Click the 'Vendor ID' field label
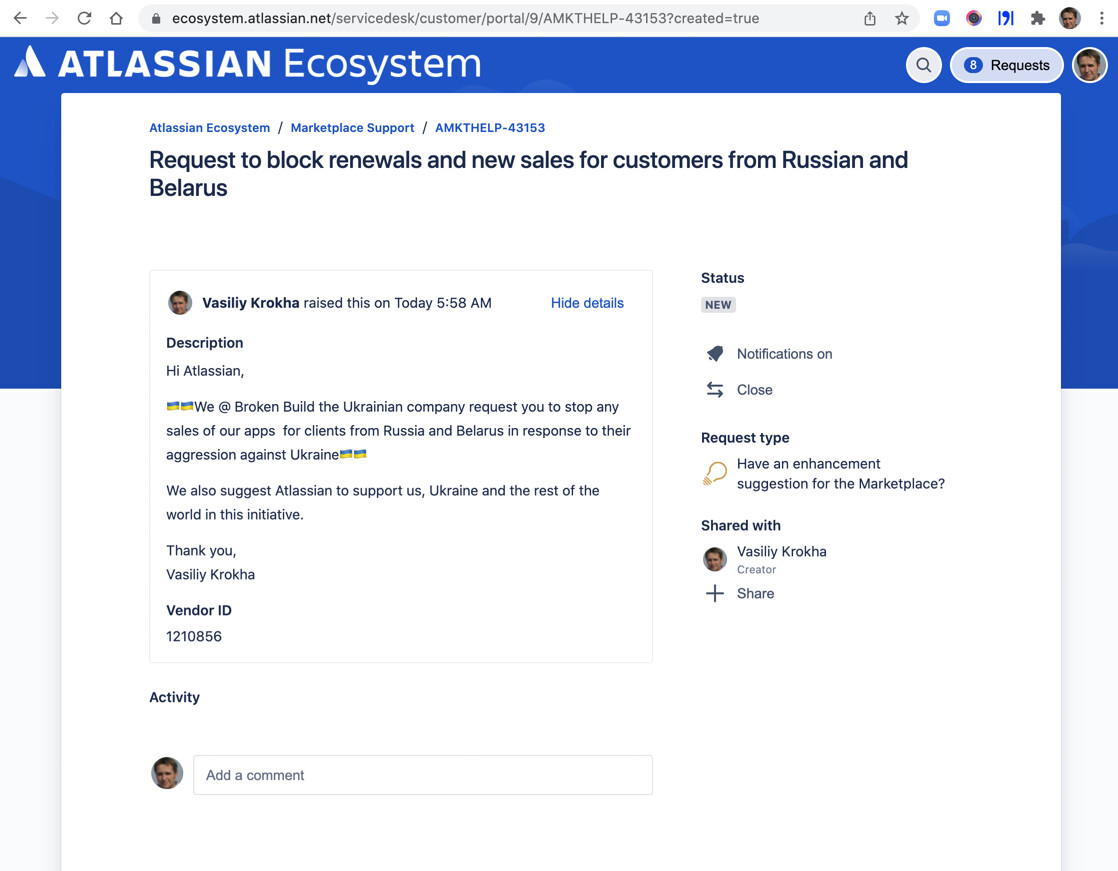This screenshot has width=1118, height=871. pyautogui.click(x=199, y=611)
